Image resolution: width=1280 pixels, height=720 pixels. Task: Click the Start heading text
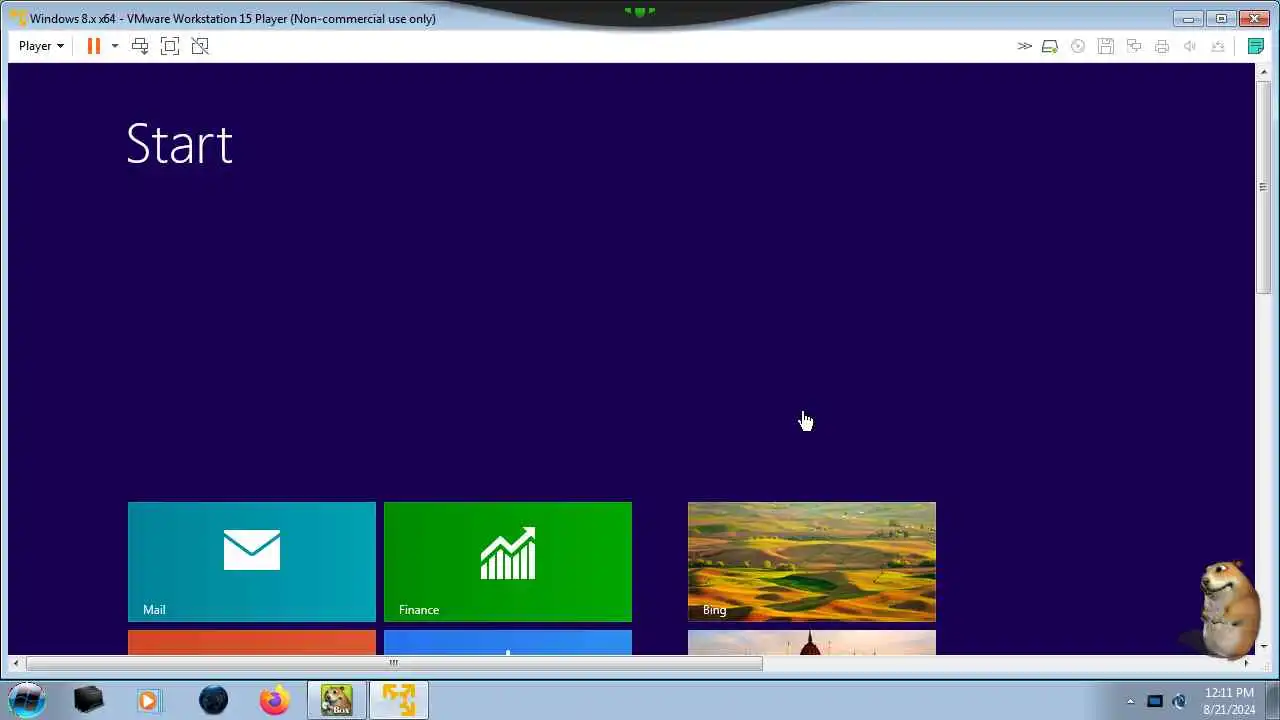[x=180, y=144]
